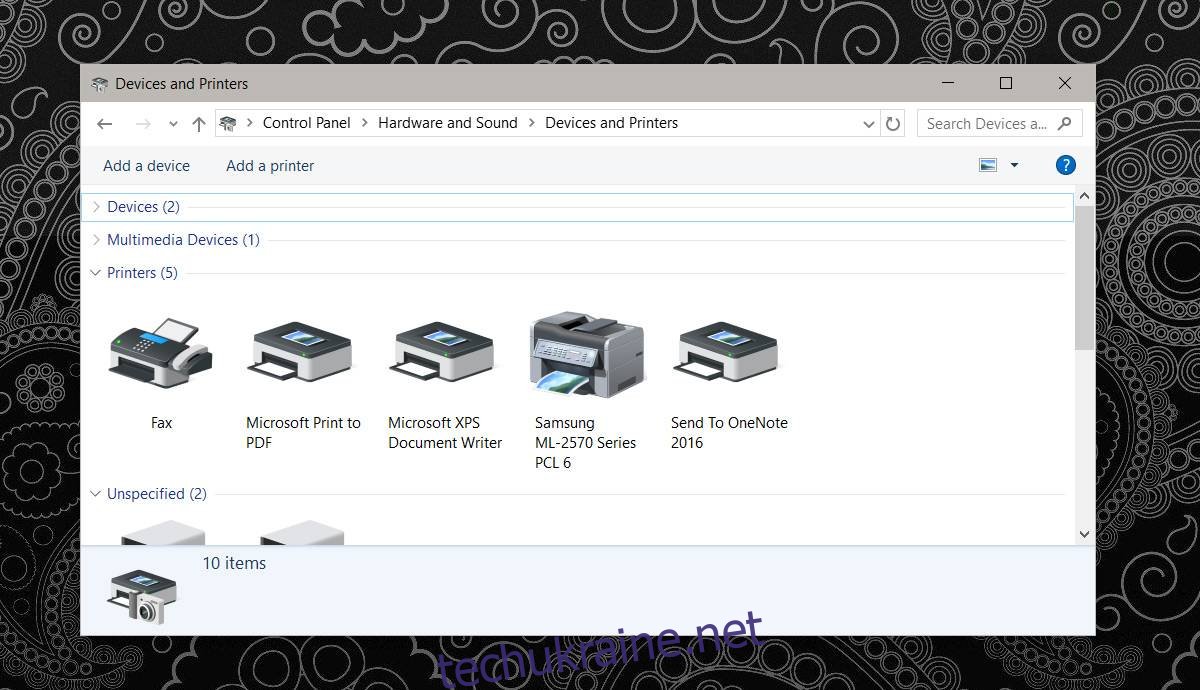Select the Fax printer icon
Viewport: 1200px width, 690px height.
click(160, 355)
